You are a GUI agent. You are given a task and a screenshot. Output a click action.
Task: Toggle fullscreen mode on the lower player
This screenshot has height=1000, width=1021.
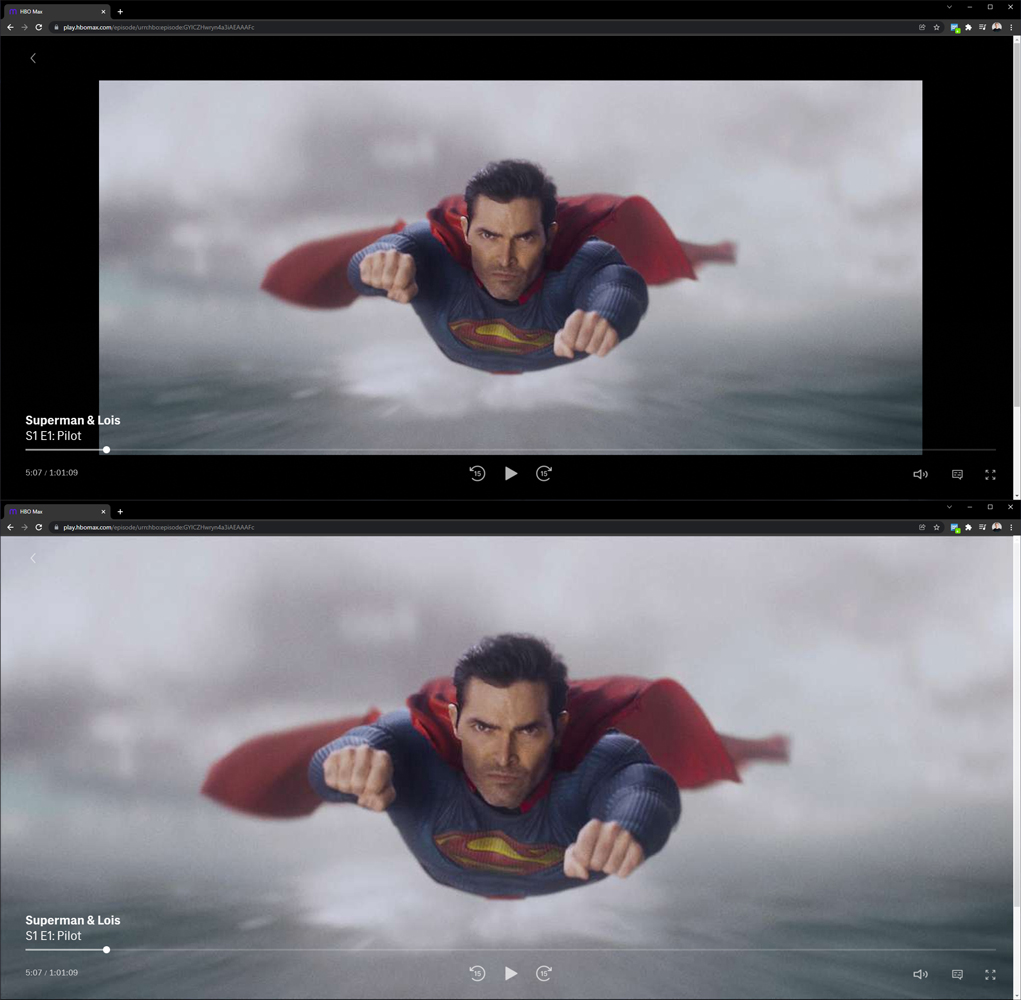coord(990,973)
